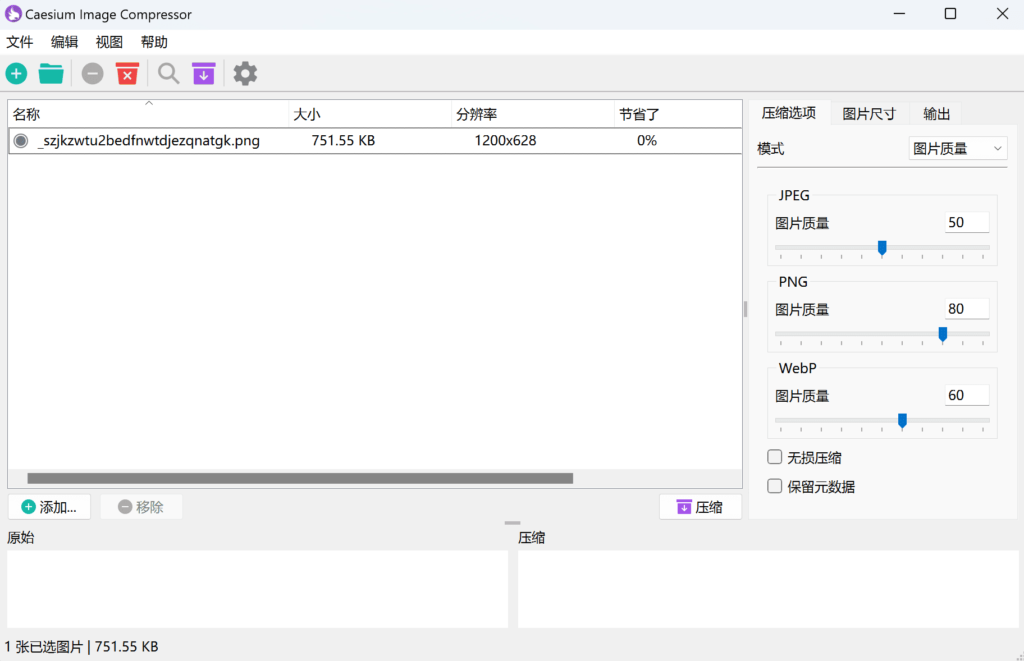Open folder via teal folder toolbar icon

[51, 74]
